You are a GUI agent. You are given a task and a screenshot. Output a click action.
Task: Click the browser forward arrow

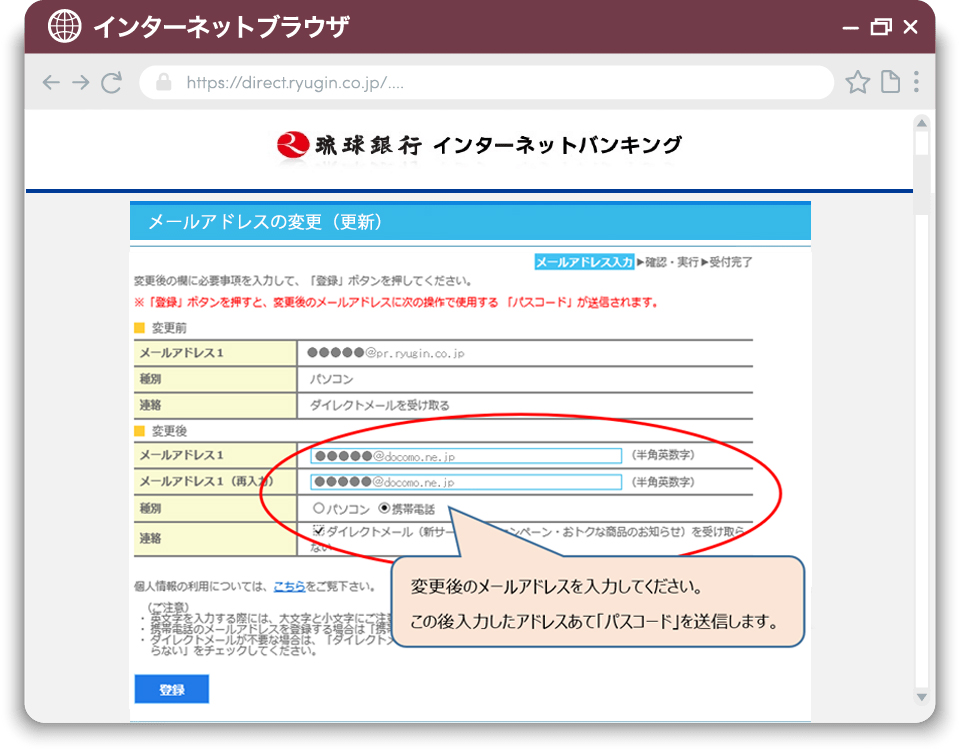coord(81,83)
